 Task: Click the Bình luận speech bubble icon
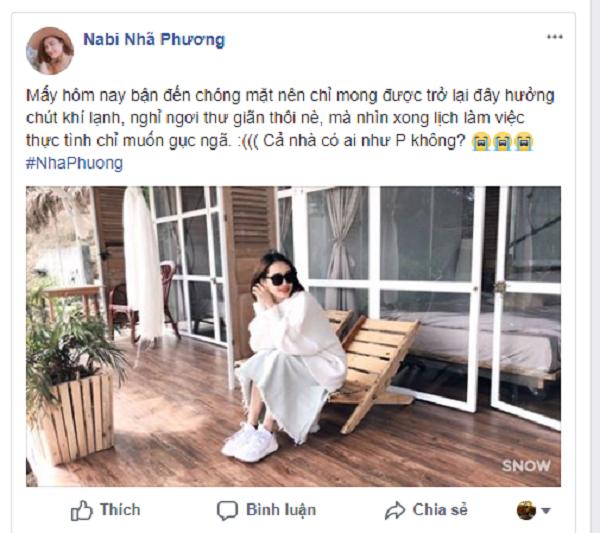[227, 511]
